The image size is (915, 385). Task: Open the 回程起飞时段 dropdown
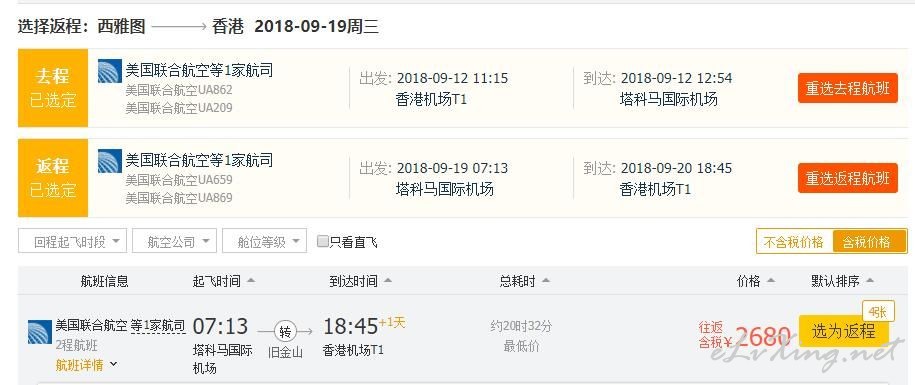tap(72, 241)
